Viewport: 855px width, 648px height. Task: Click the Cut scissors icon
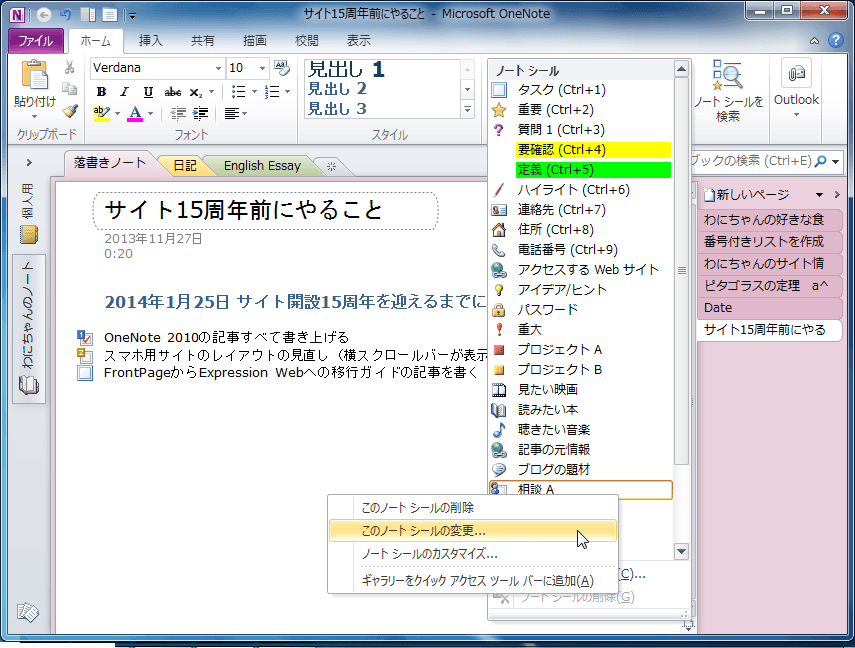69,68
